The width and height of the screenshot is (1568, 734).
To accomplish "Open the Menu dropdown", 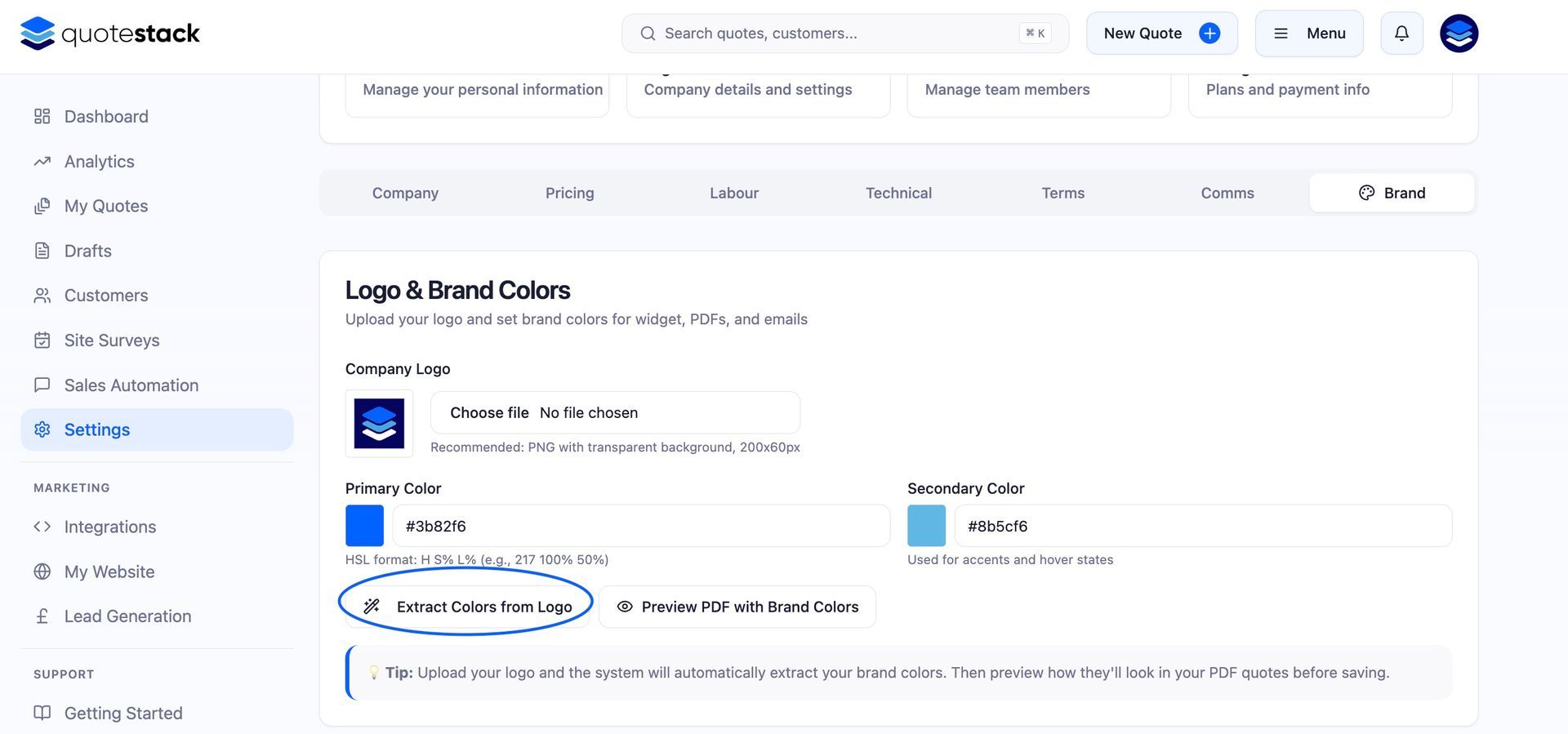I will click(1308, 33).
